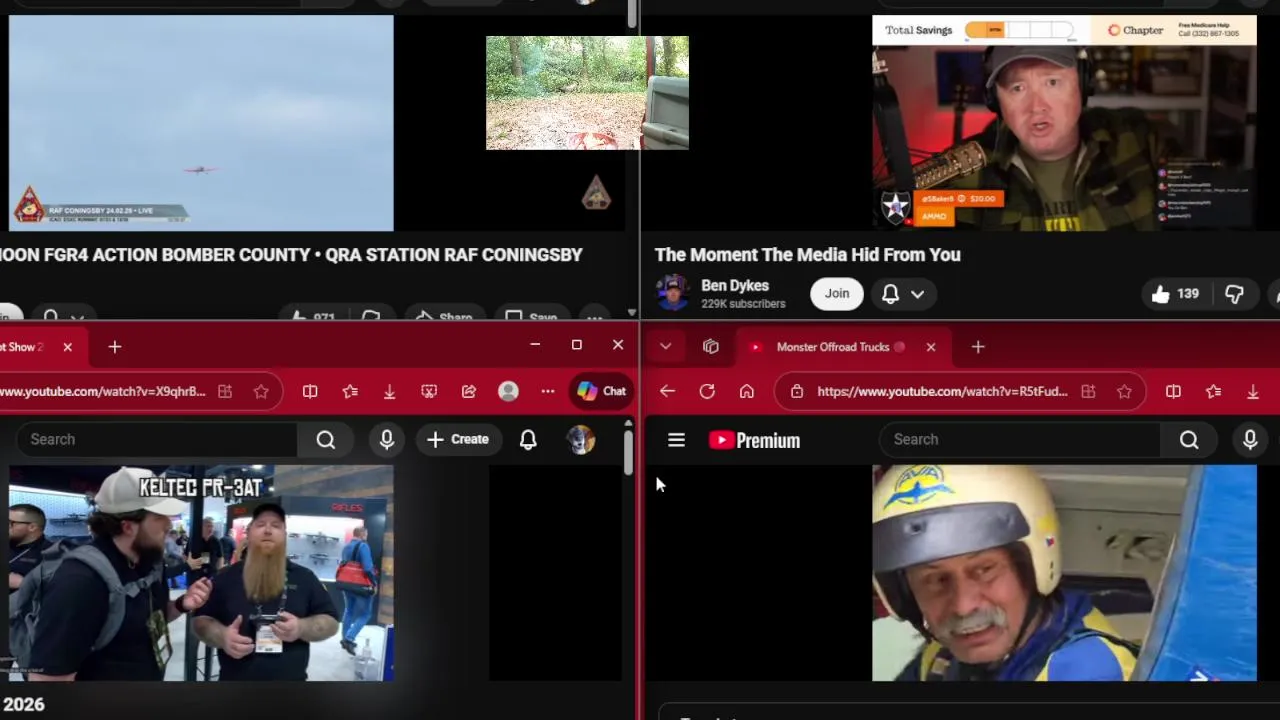
Task: Open Ben Dykes channel avatar
Action: tap(672, 293)
